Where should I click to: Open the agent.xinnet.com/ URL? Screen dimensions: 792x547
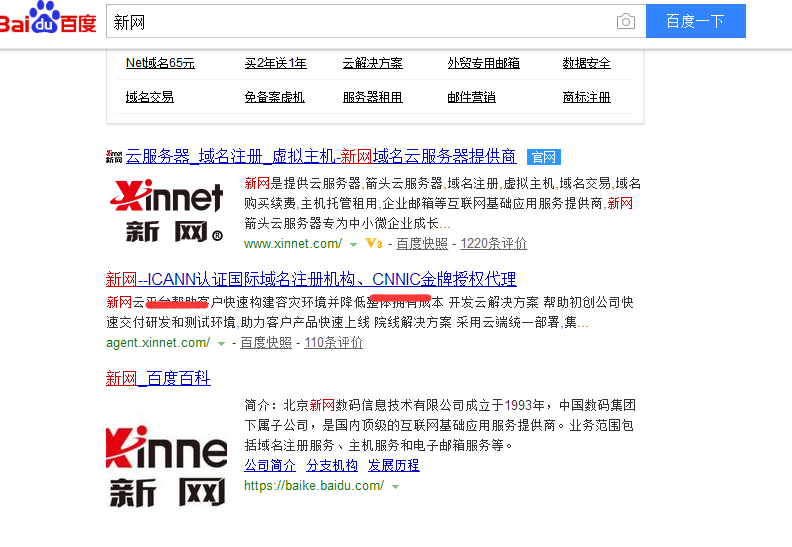(x=158, y=343)
